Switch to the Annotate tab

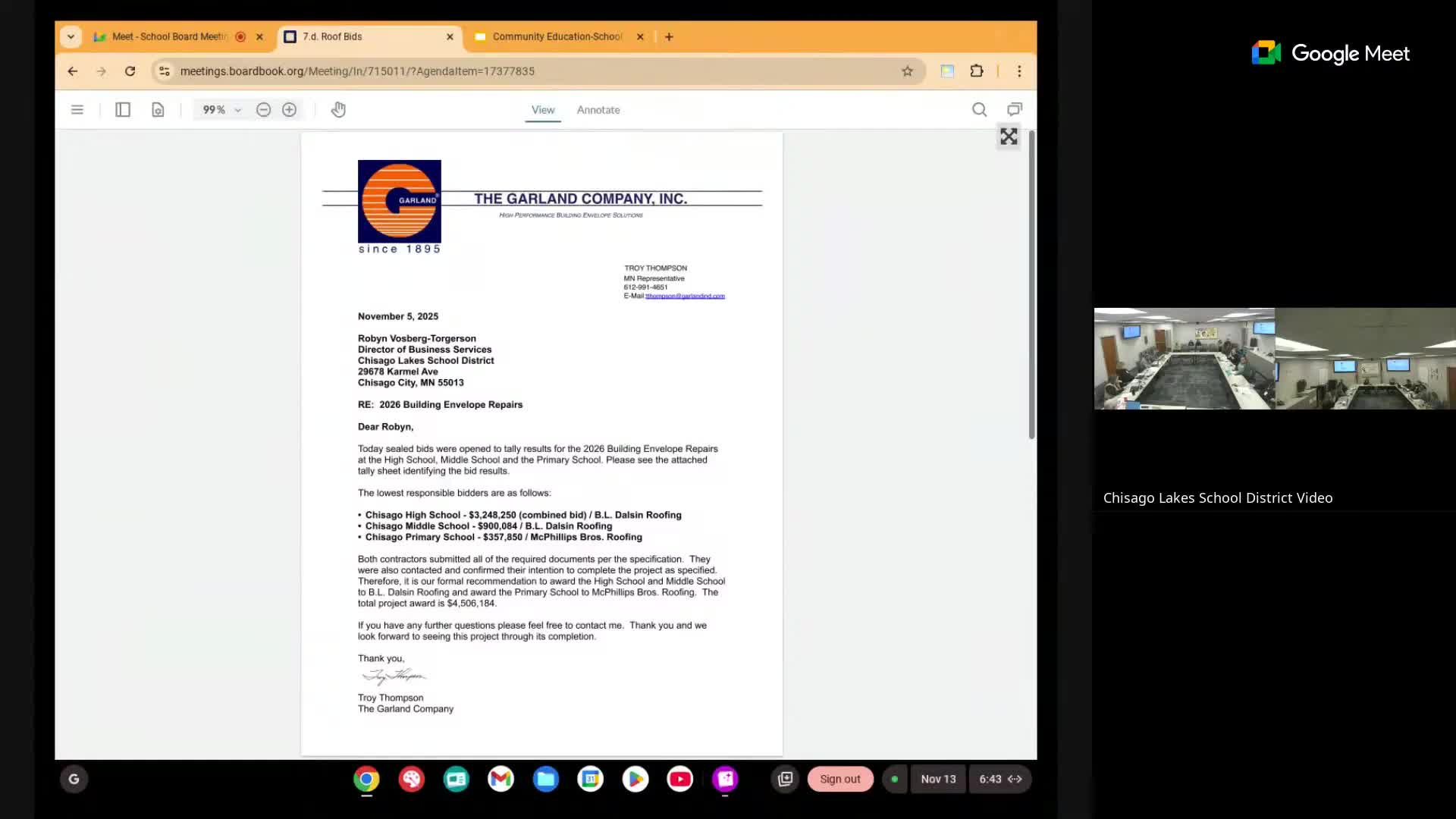pos(598,110)
